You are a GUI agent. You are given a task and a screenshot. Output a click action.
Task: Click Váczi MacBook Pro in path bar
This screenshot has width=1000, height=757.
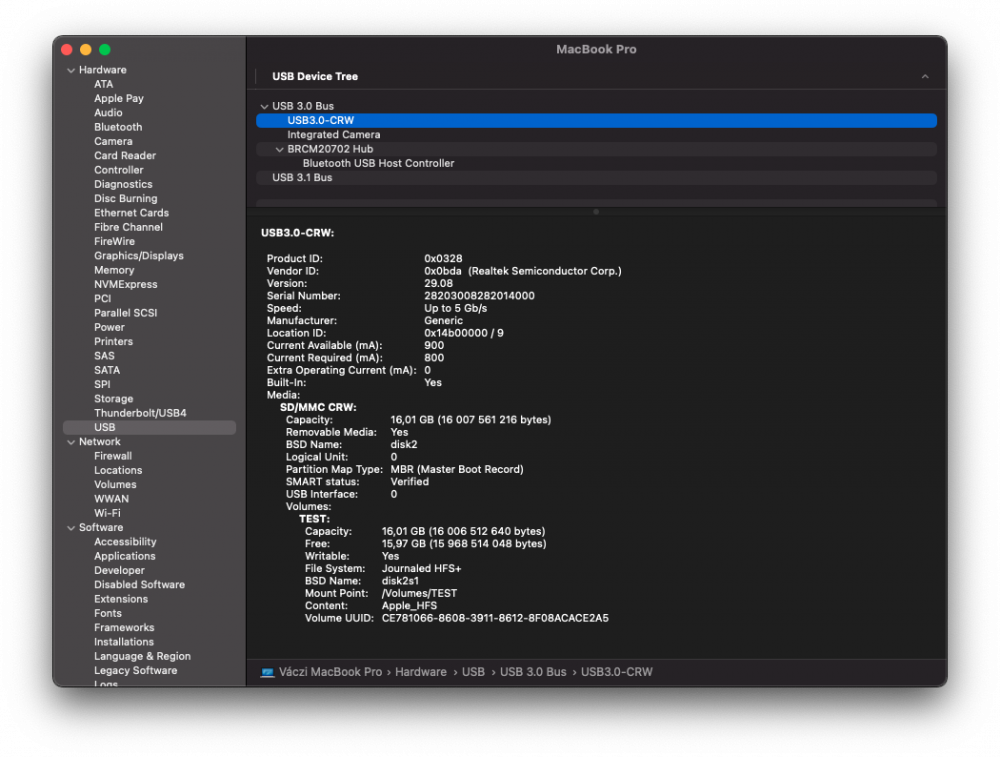click(x=330, y=672)
